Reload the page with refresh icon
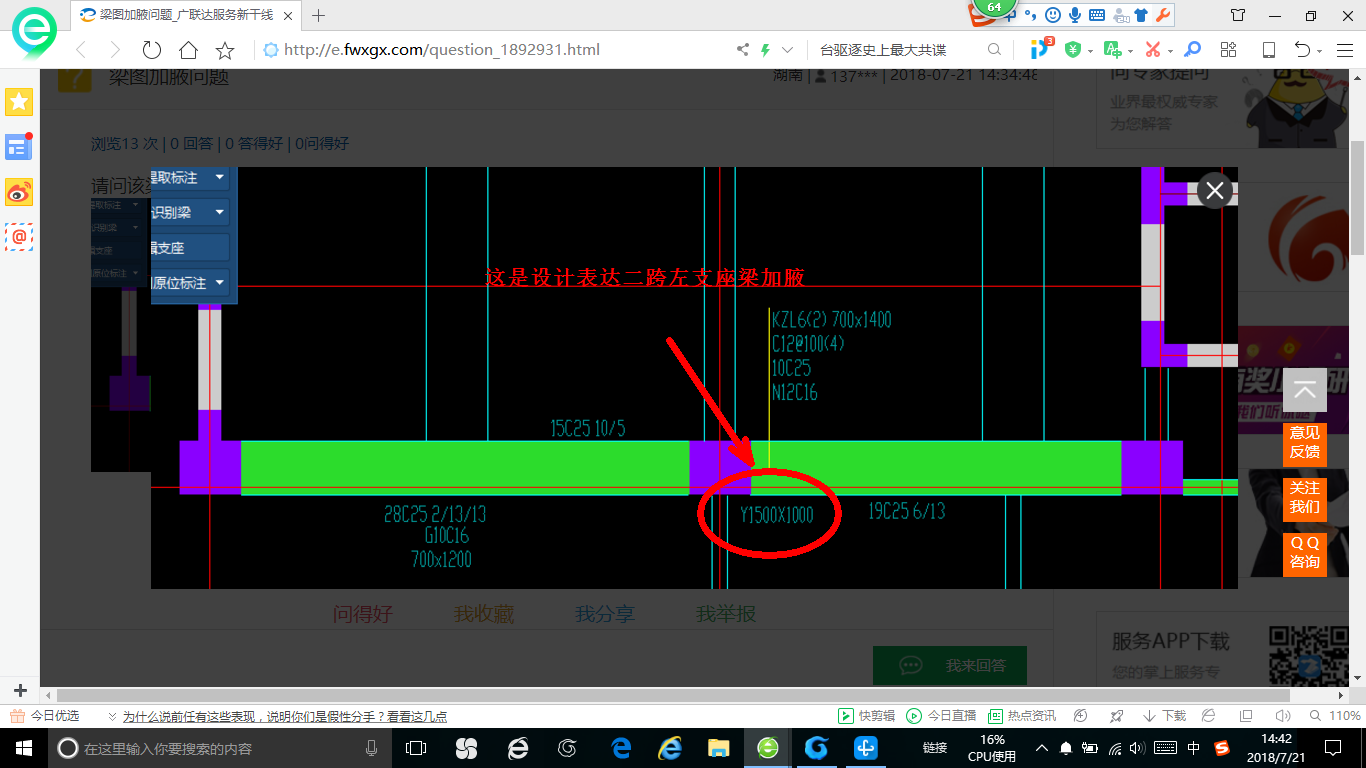Image resolution: width=1366 pixels, height=768 pixels. tap(152, 50)
